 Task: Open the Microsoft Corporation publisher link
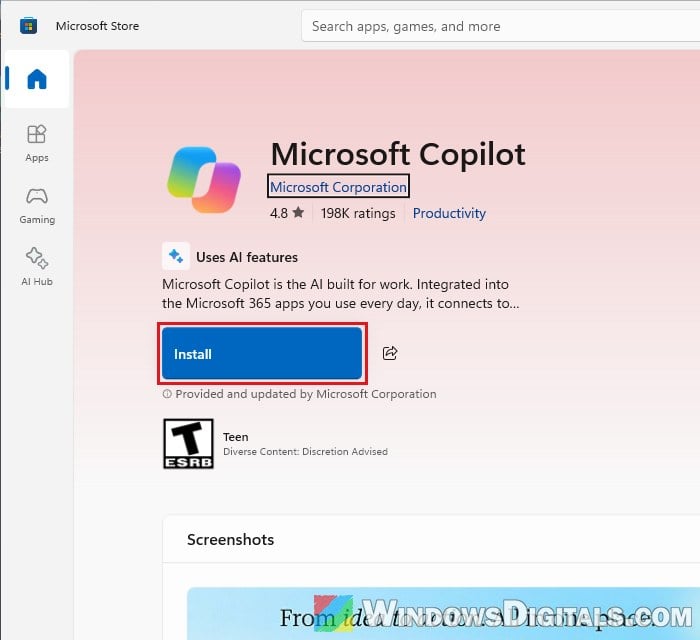[338, 187]
